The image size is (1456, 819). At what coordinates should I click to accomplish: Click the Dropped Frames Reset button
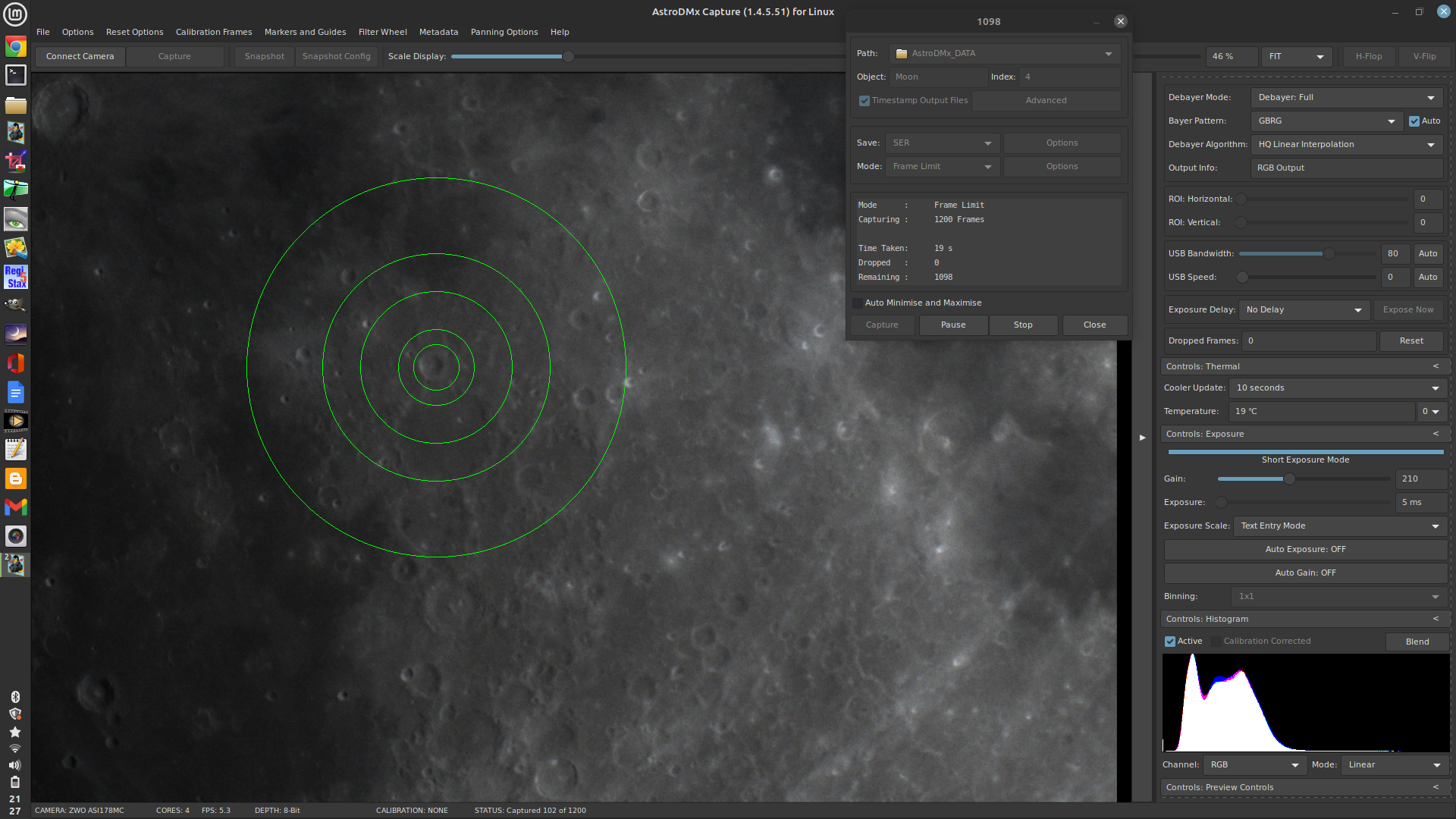pyautogui.click(x=1410, y=341)
